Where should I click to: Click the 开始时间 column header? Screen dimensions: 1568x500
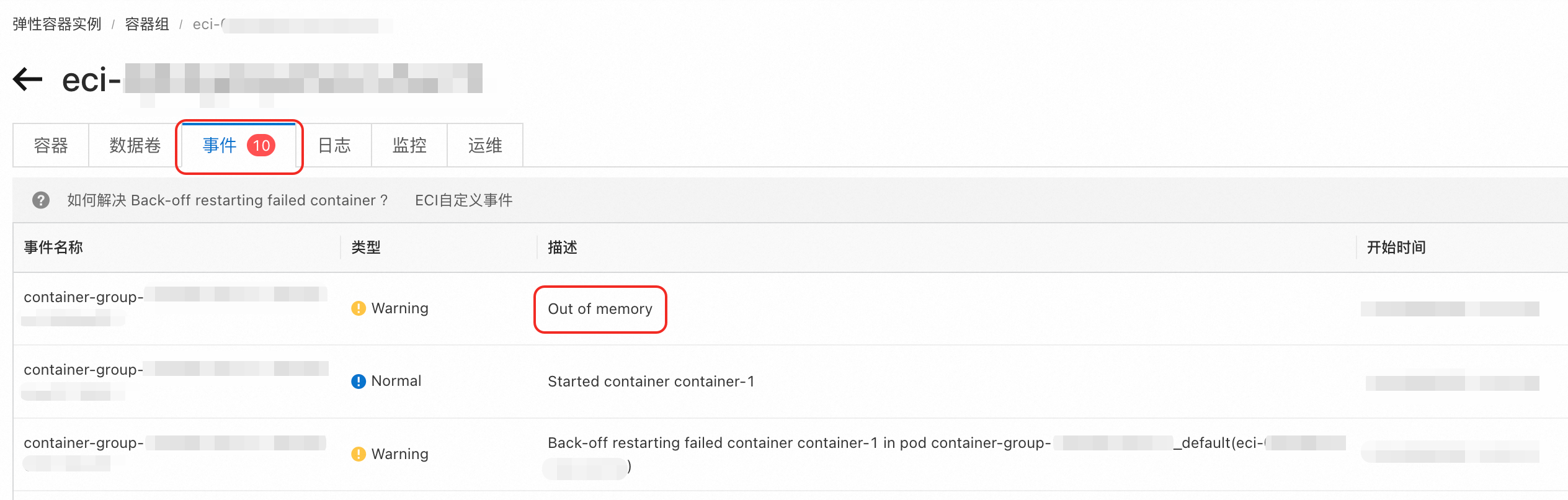click(1396, 248)
